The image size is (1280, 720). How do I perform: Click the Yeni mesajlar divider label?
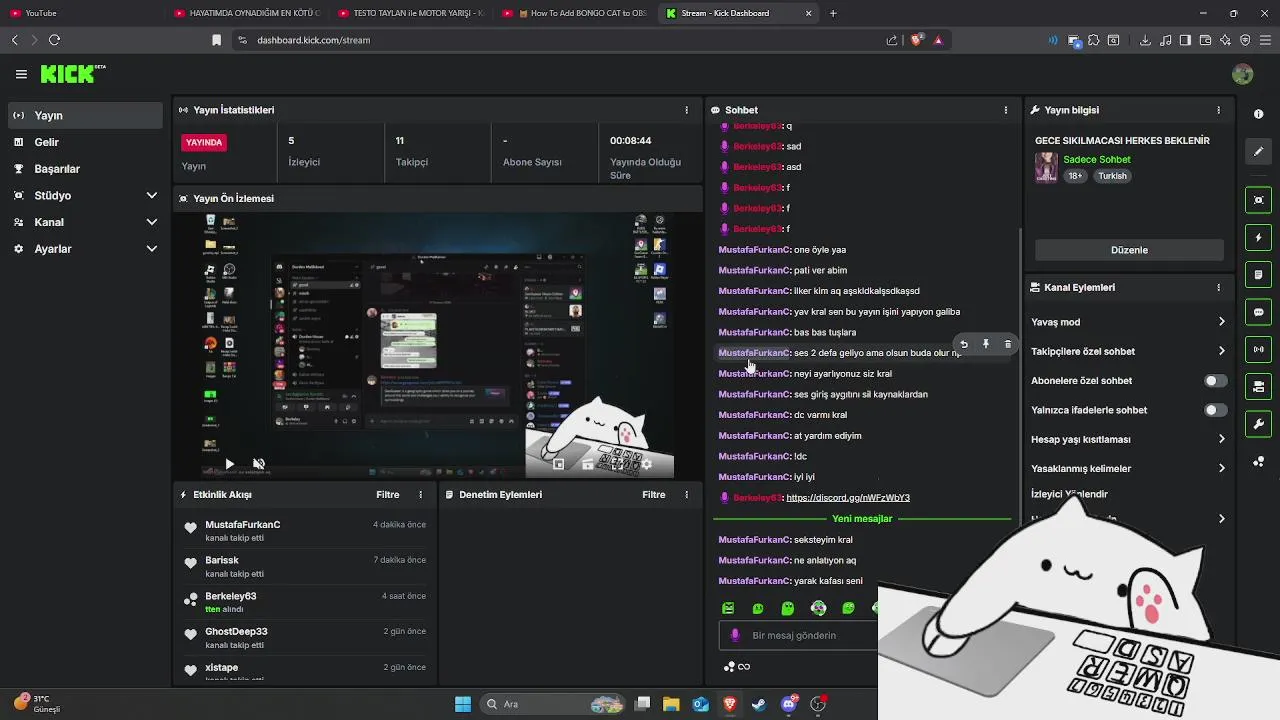[x=862, y=519]
